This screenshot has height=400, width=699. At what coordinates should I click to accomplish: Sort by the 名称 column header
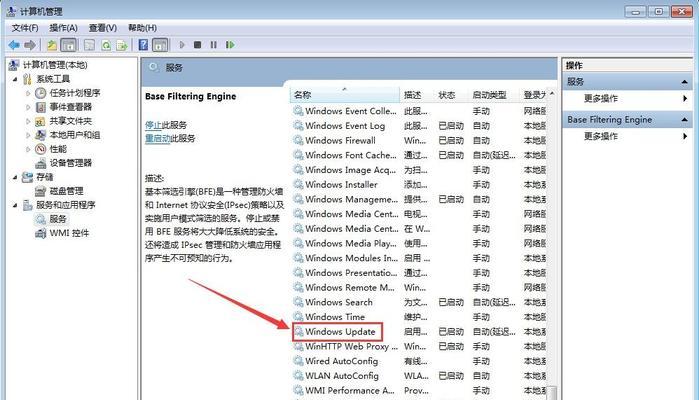345,95
